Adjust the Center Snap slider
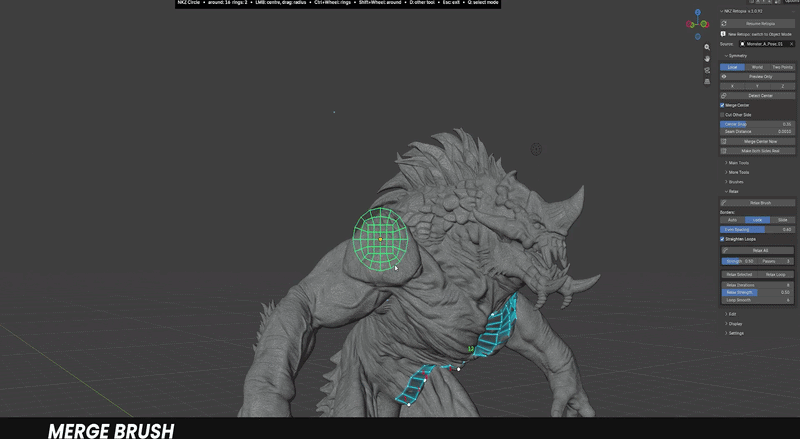 point(757,124)
